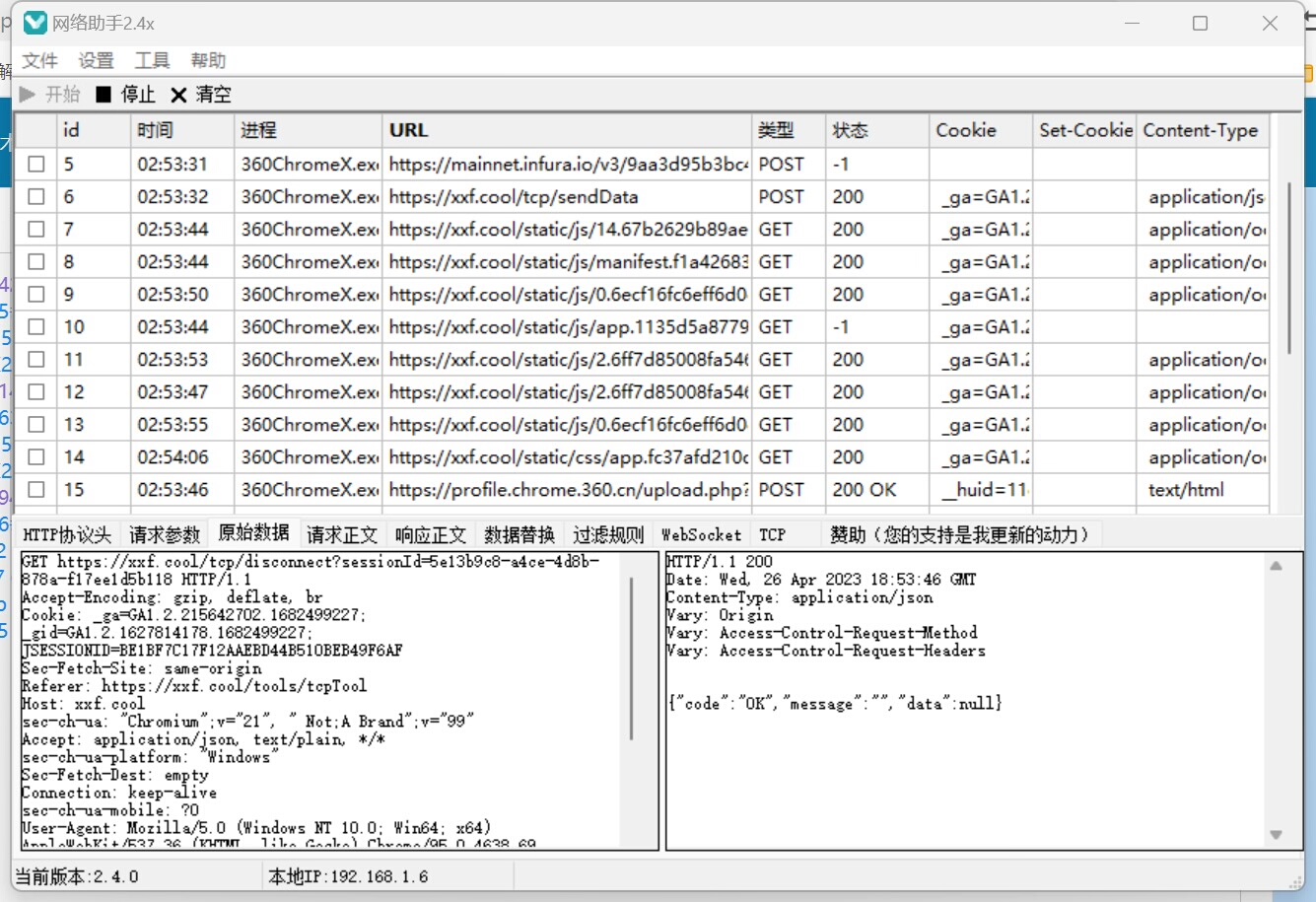Switch to the 响应正文 tab
Image resolution: width=1316 pixels, height=902 pixels.
coord(431,535)
